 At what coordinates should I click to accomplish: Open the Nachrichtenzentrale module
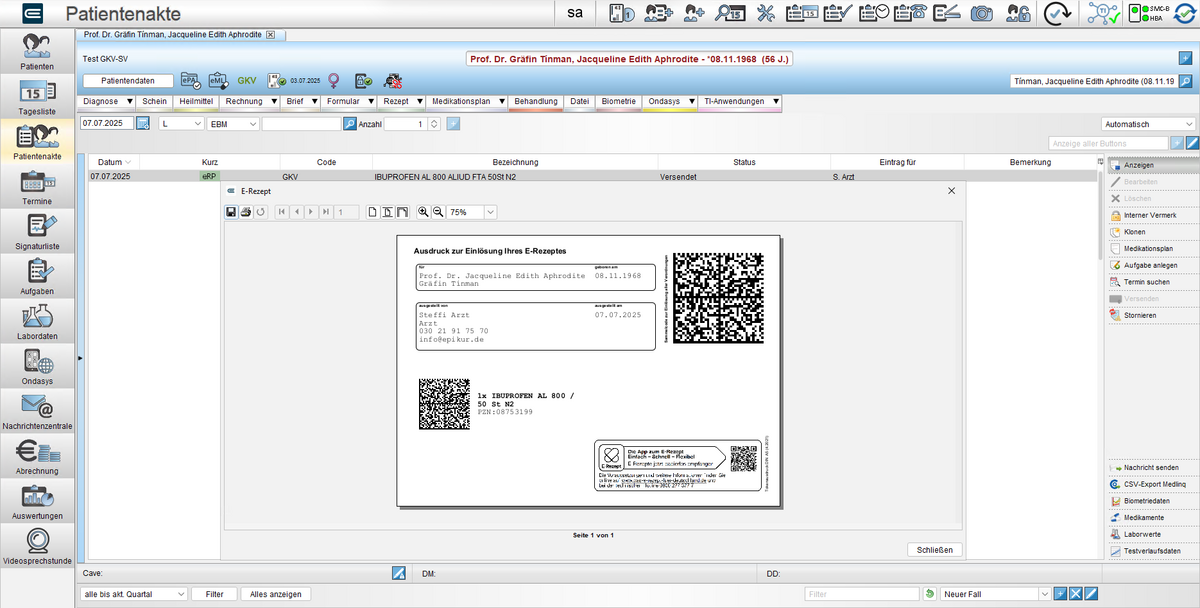coord(37,412)
